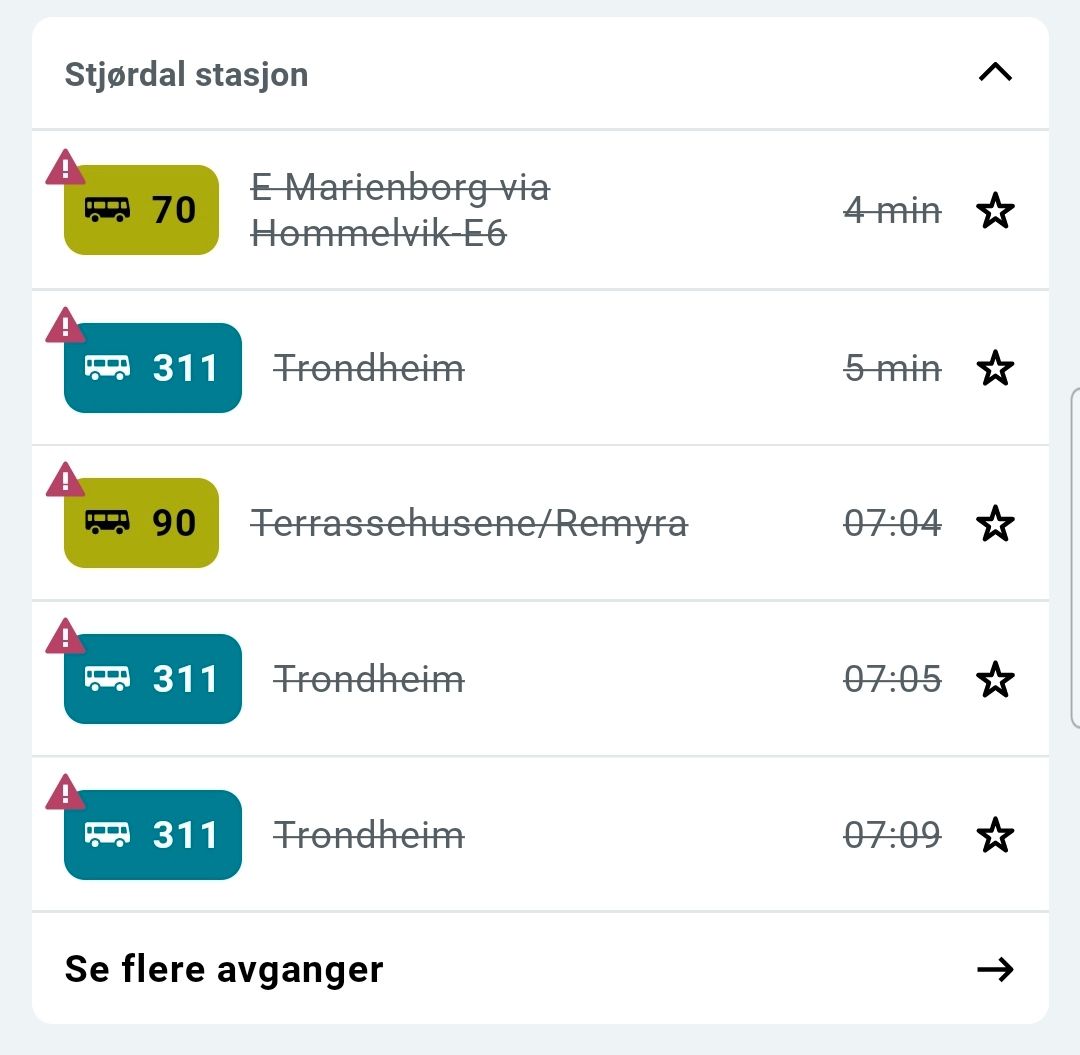Screen dimensions: 1080x1055
Task: Star the 90 Terrassehusene/Remyra departure
Action: 995,524
